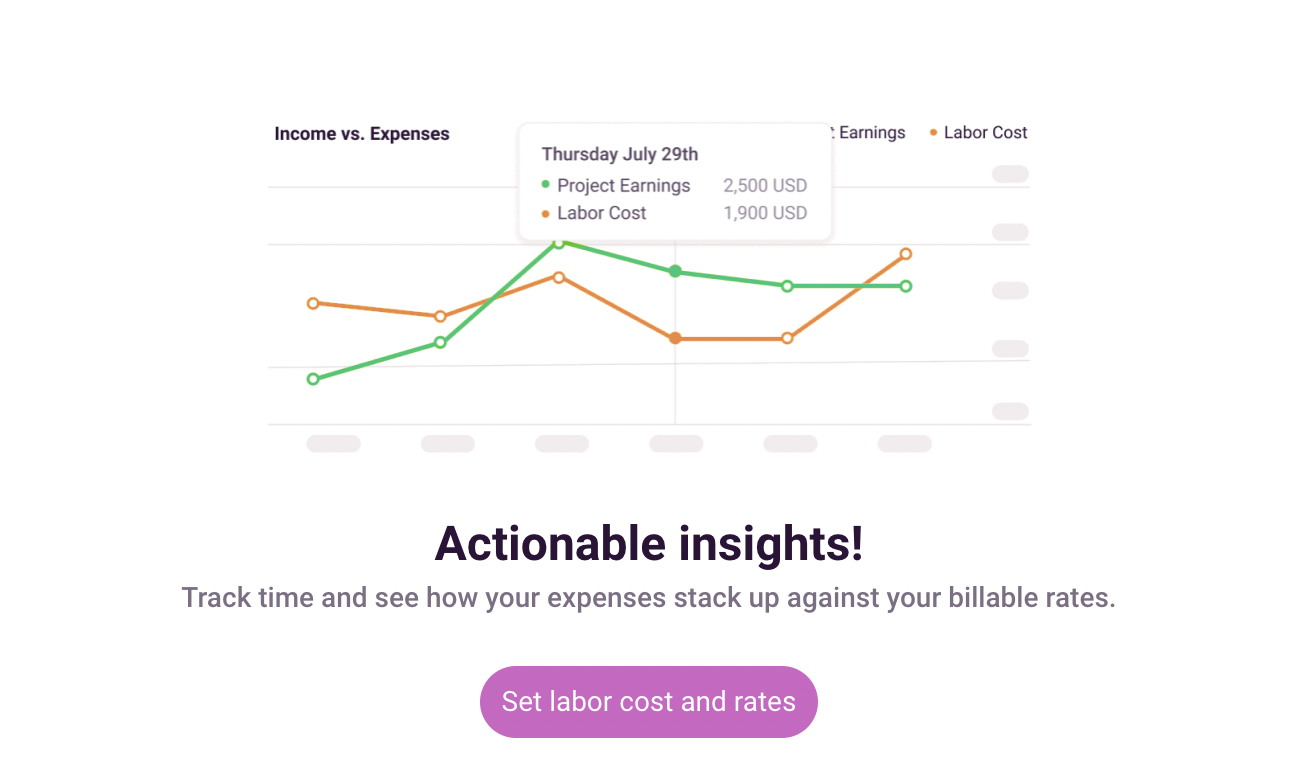
Task: Expand the Income vs. Expenses chart title
Action: pyautogui.click(x=362, y=133)
